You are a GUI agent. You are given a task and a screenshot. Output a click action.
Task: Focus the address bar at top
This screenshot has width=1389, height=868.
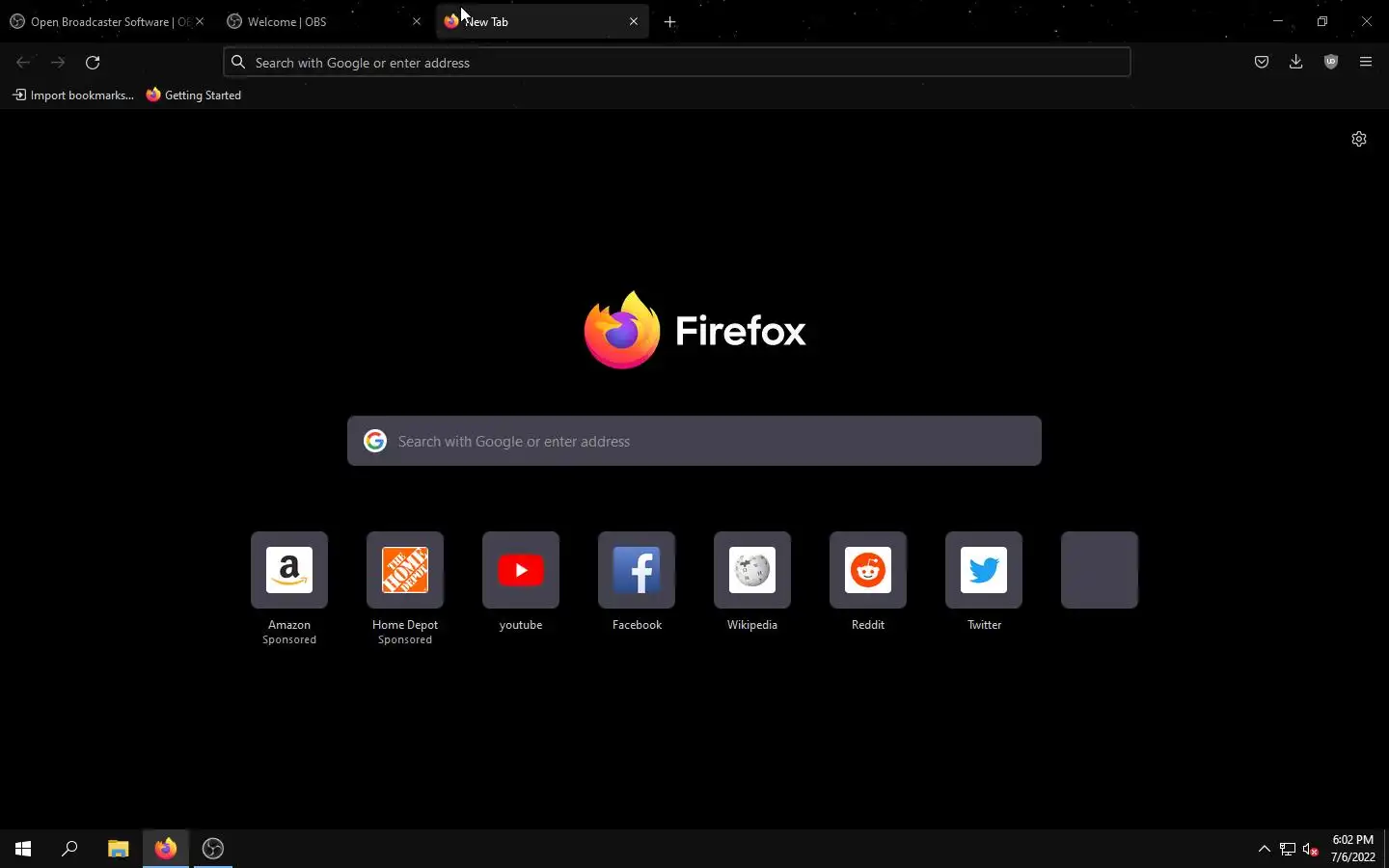(677, 62)
